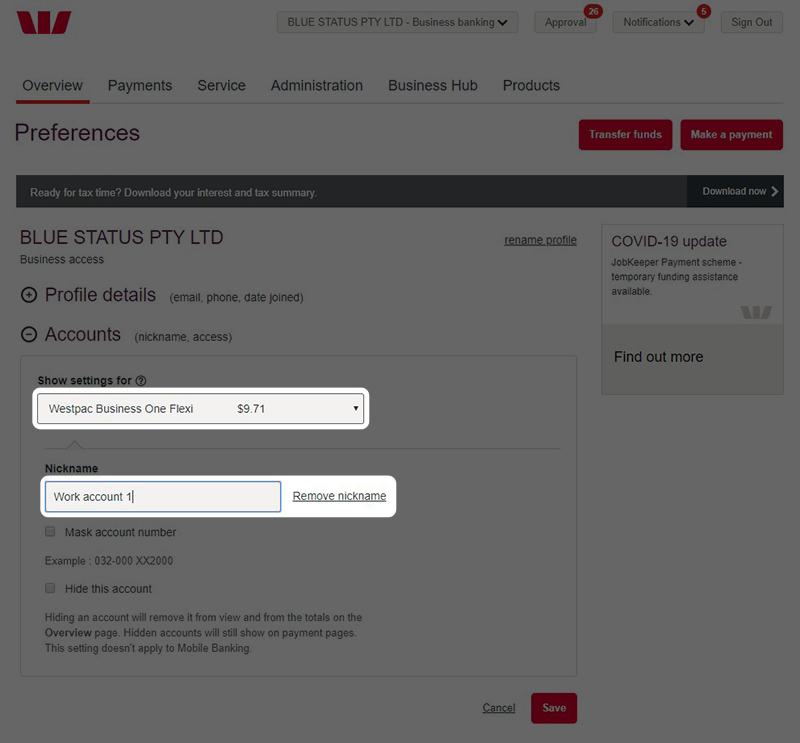Click the tax time banner text
This screenshot has height=743, width=800.
click(173, 192)
